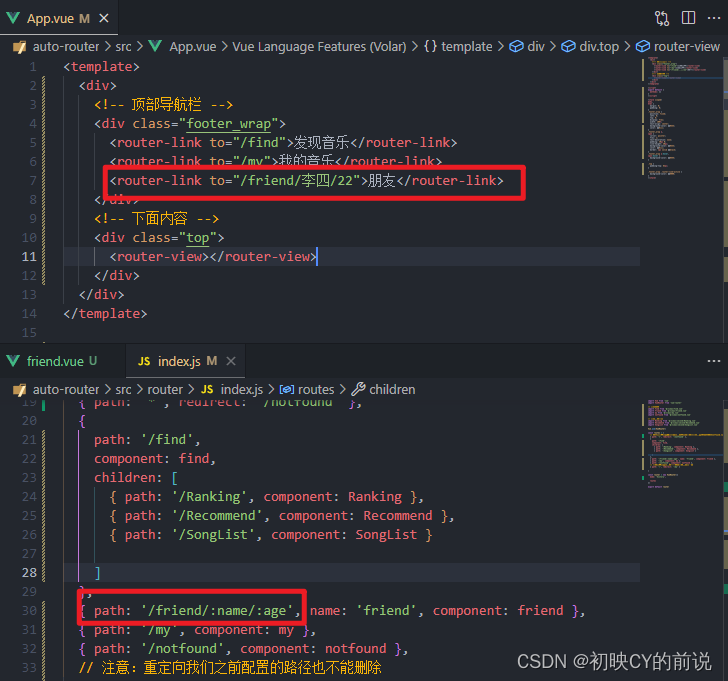Viewport: 728px width, 681px height.
Task: Click line number 28 in index.js
Action: coord(29,572)
